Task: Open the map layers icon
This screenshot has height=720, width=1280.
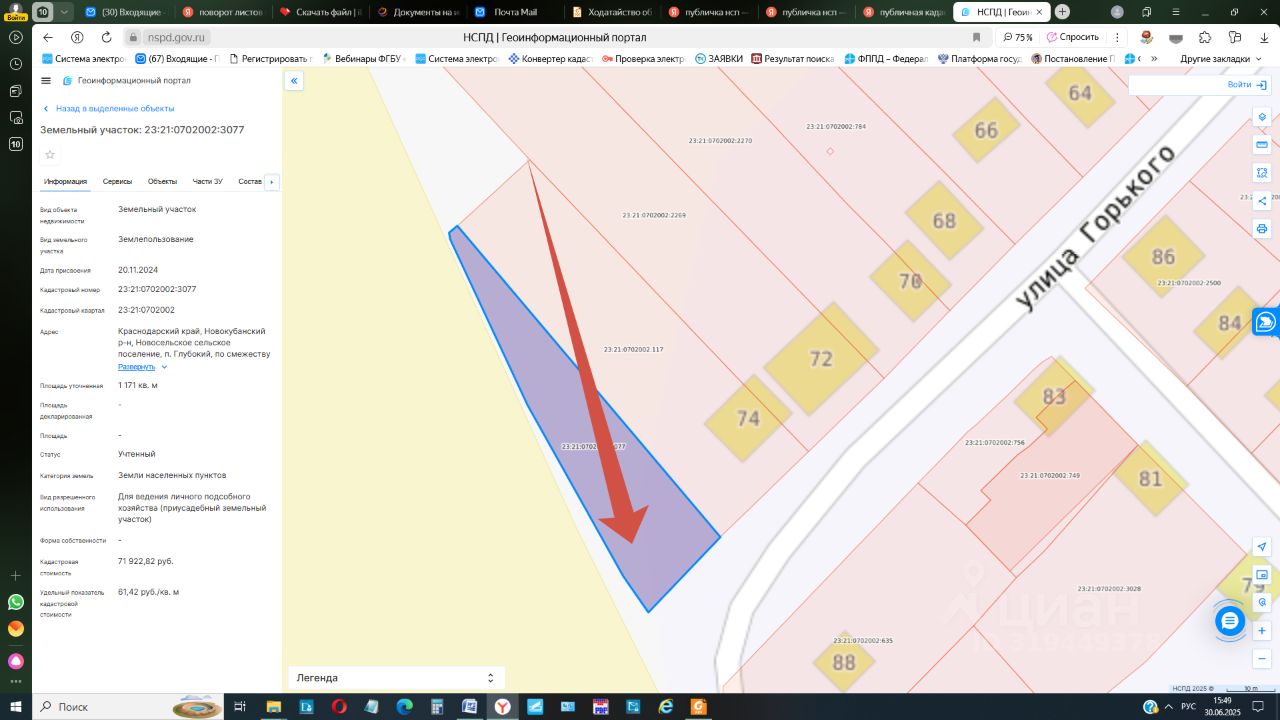Action: [1262, 117]
